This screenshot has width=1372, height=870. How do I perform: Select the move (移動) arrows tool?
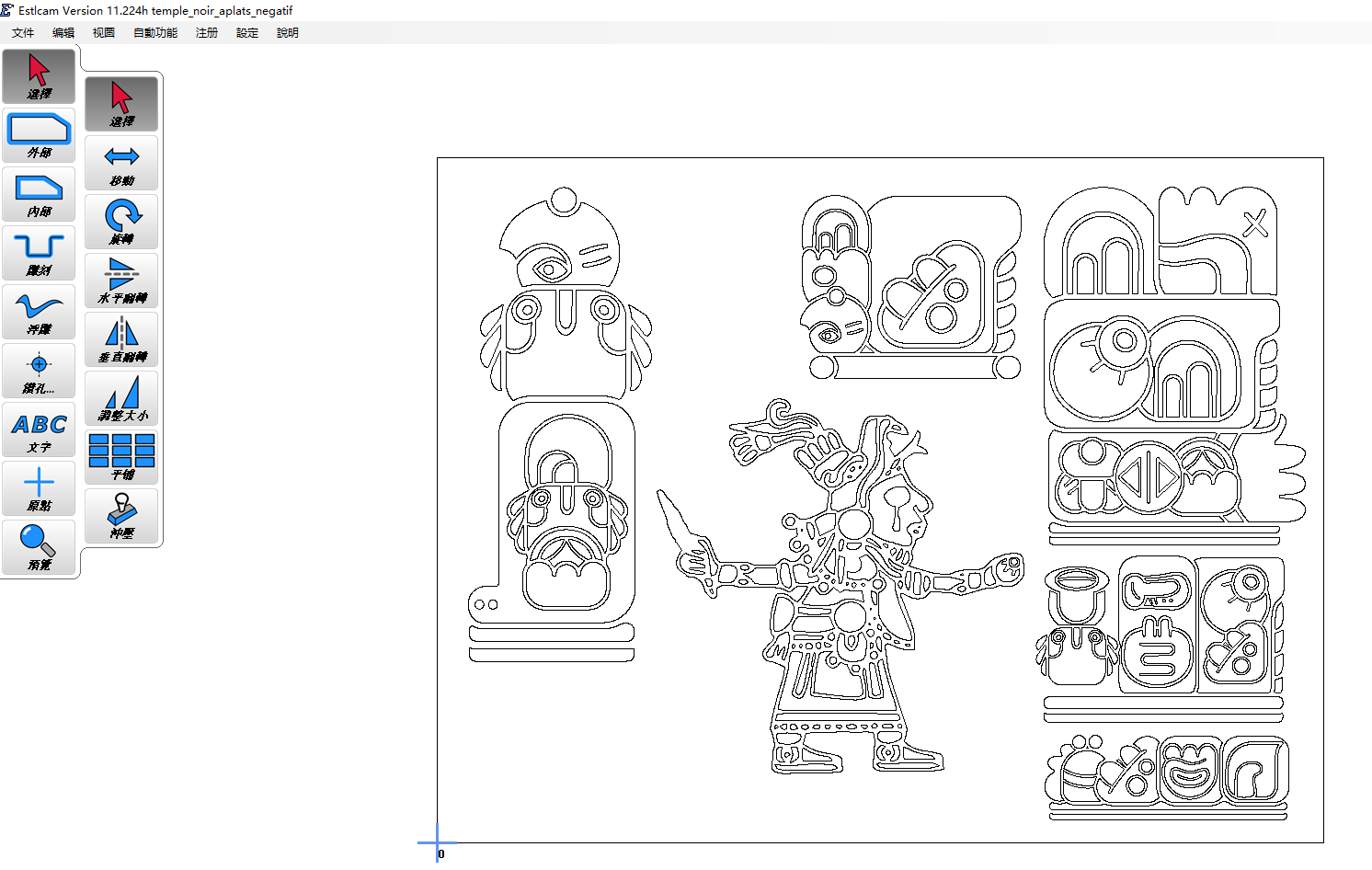121,163
